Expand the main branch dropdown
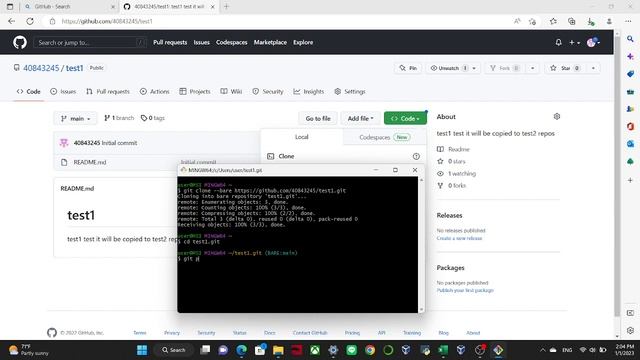The width and height of the screenshot is (640, 360). [76, 118]
